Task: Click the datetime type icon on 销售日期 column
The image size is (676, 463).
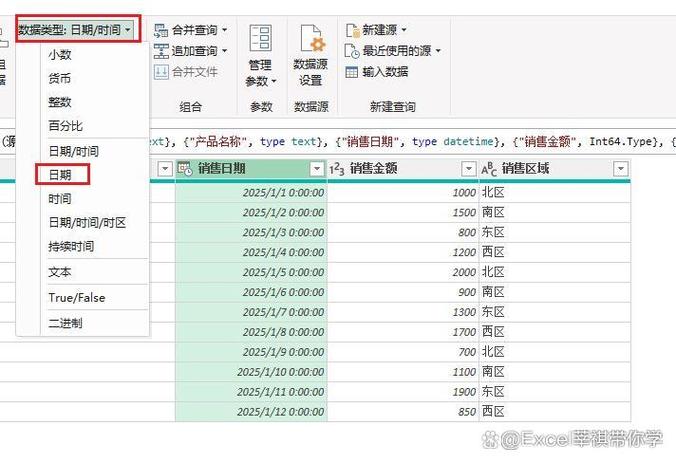Action: (185, 169)
